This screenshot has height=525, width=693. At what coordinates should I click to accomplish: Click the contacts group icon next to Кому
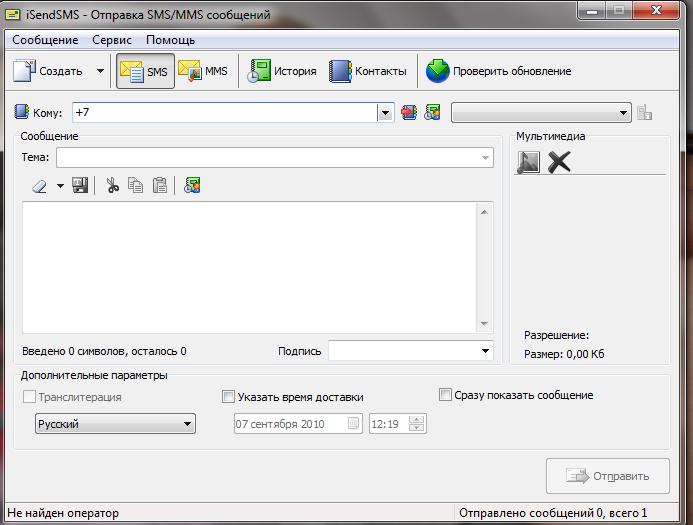(x=432, y=112)
